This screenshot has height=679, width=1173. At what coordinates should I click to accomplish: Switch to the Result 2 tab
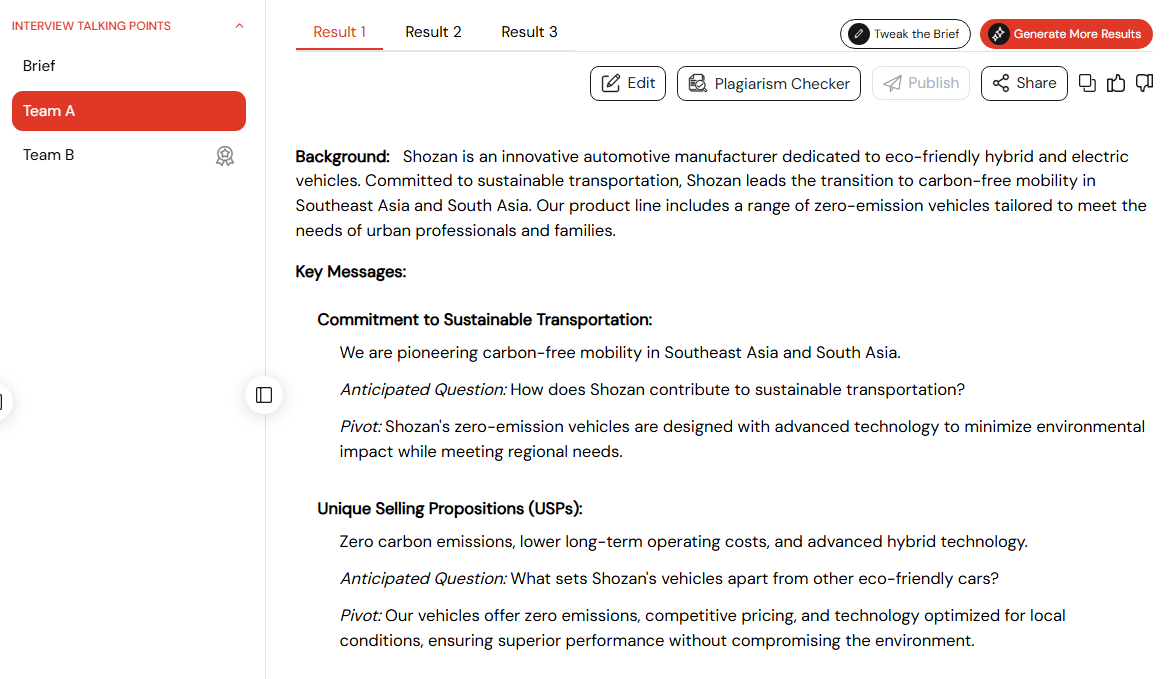(433, 32)
